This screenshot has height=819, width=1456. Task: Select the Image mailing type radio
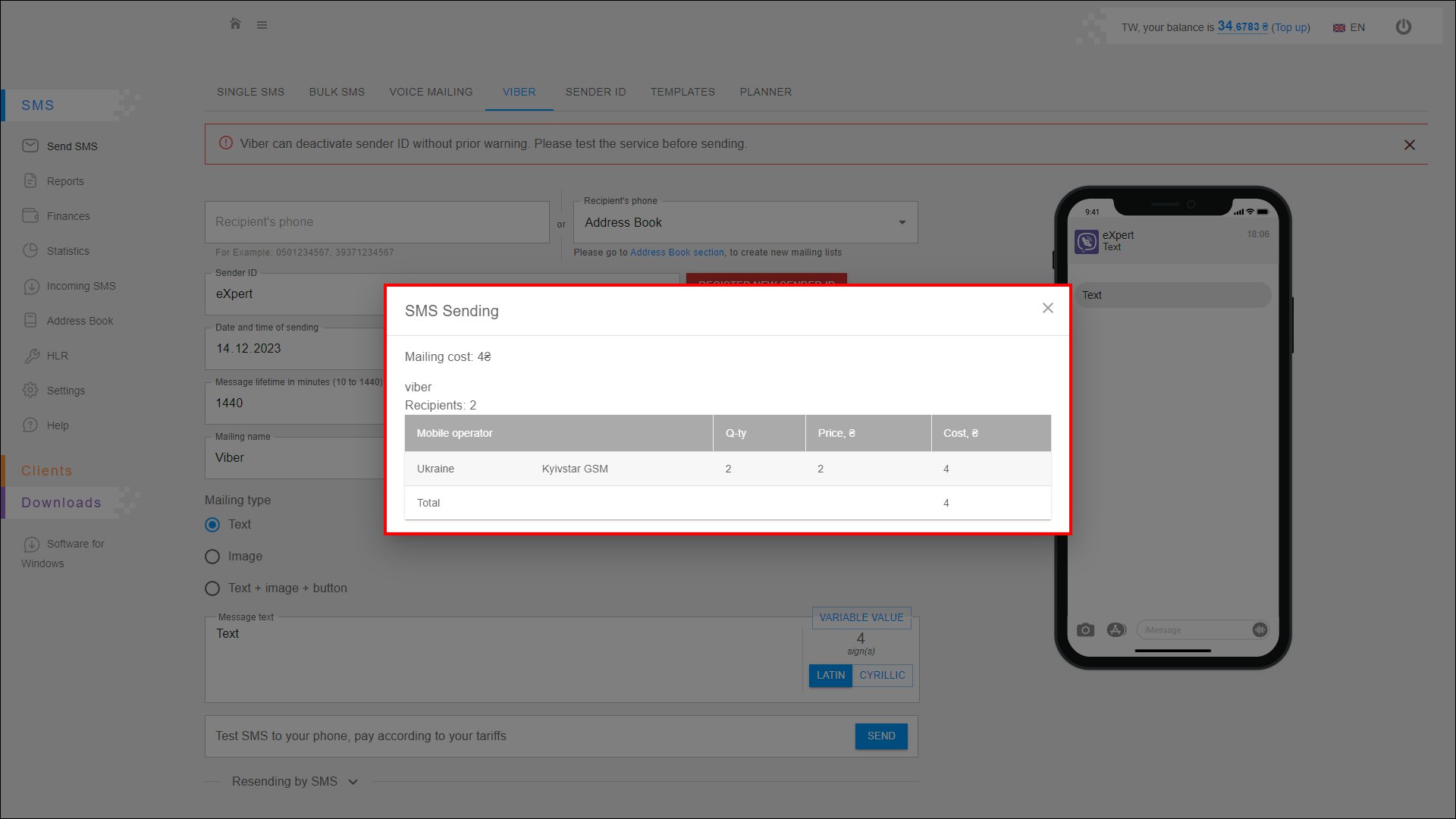pyautogui.click(x=212, y=557)
